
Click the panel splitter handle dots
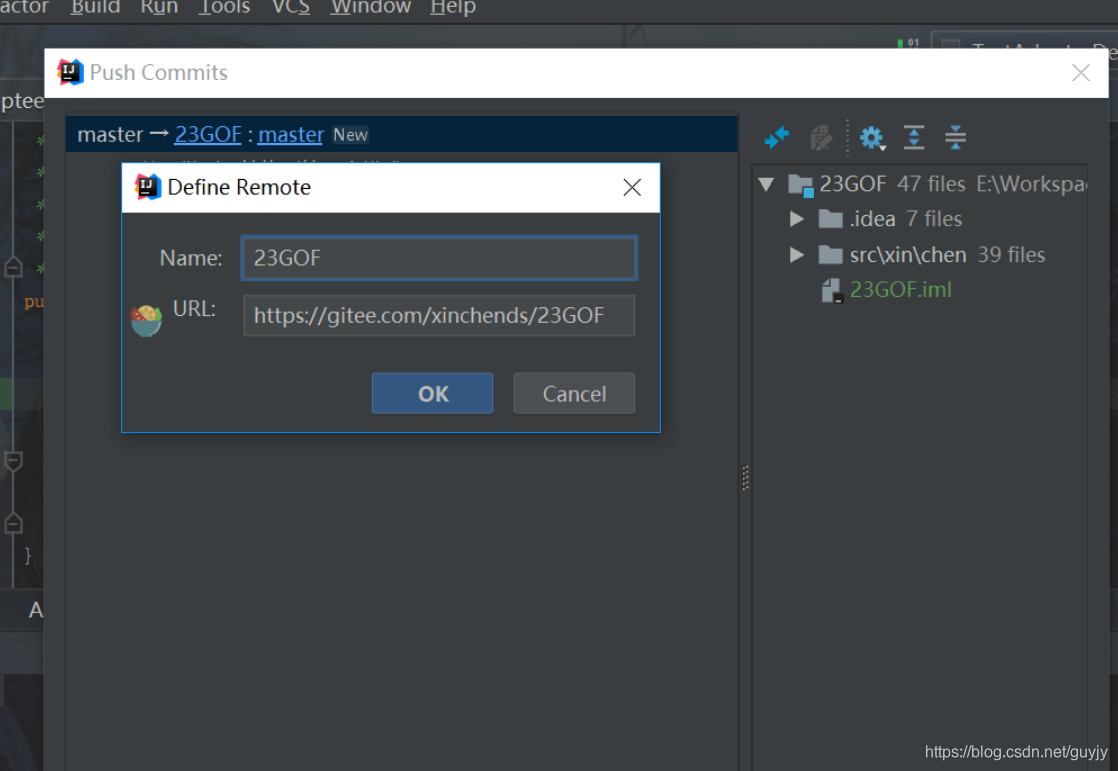pos(745,478)
